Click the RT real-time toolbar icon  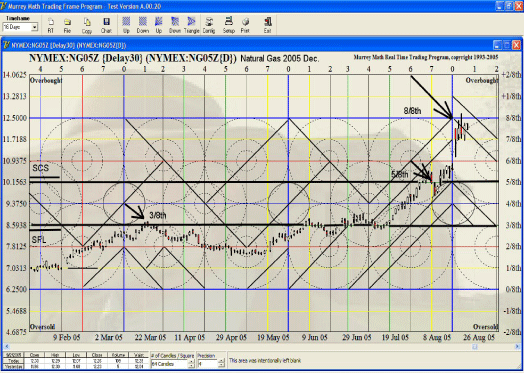click(x=50, y=25)
